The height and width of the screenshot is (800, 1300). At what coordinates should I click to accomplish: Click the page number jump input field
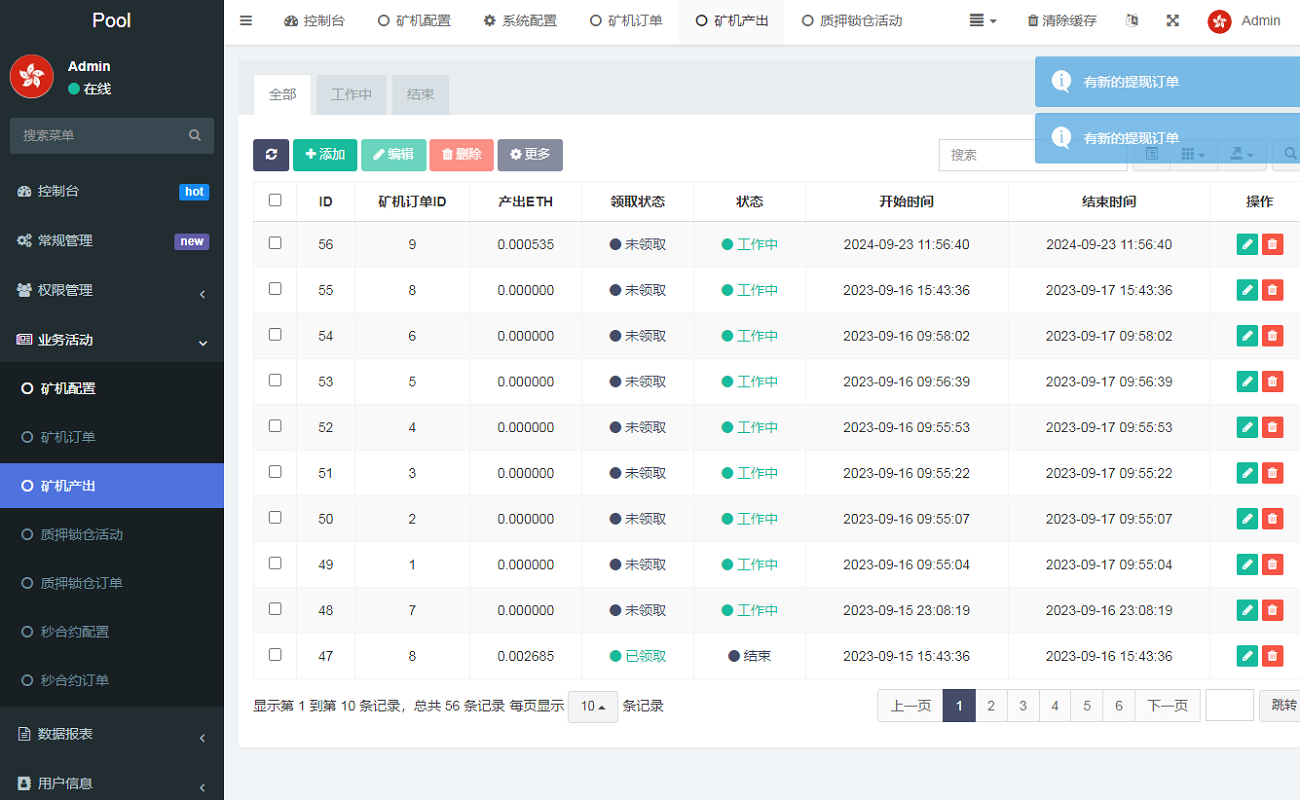(x=1229, y=706)
